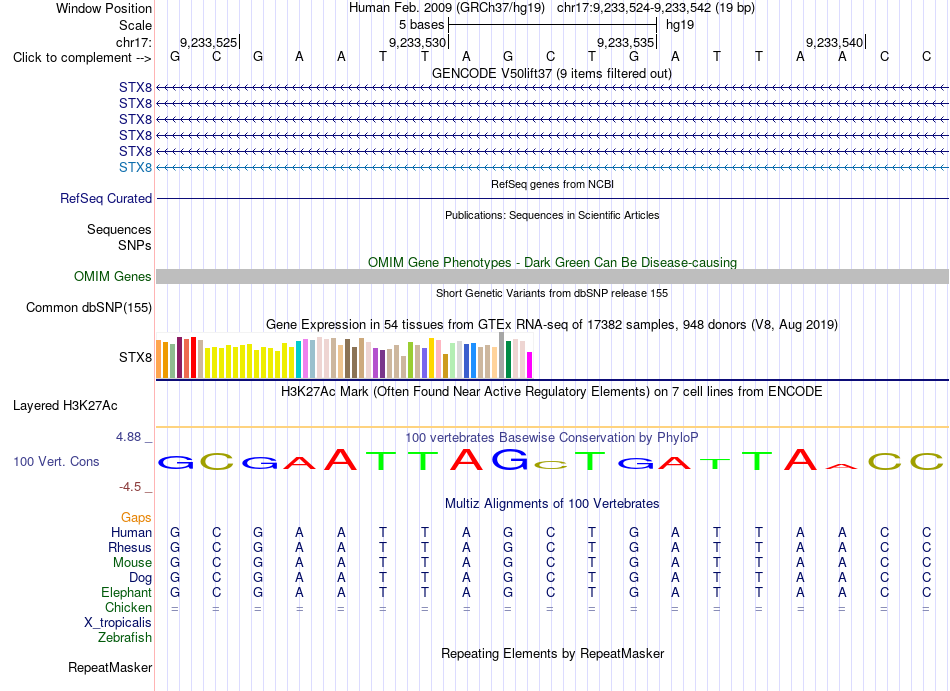Image resolution: width=950 pixels, height=691 pixels.
Task: Select the light-blue STX8 transcript label
Action: (135, 167)
